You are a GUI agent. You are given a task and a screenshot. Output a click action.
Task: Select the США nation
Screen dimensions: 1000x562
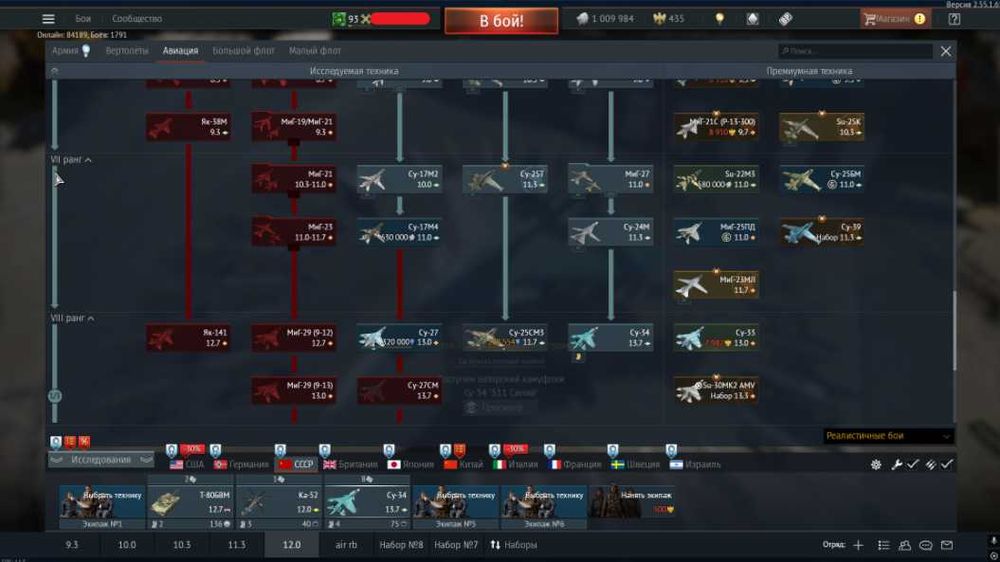[188, 464]
